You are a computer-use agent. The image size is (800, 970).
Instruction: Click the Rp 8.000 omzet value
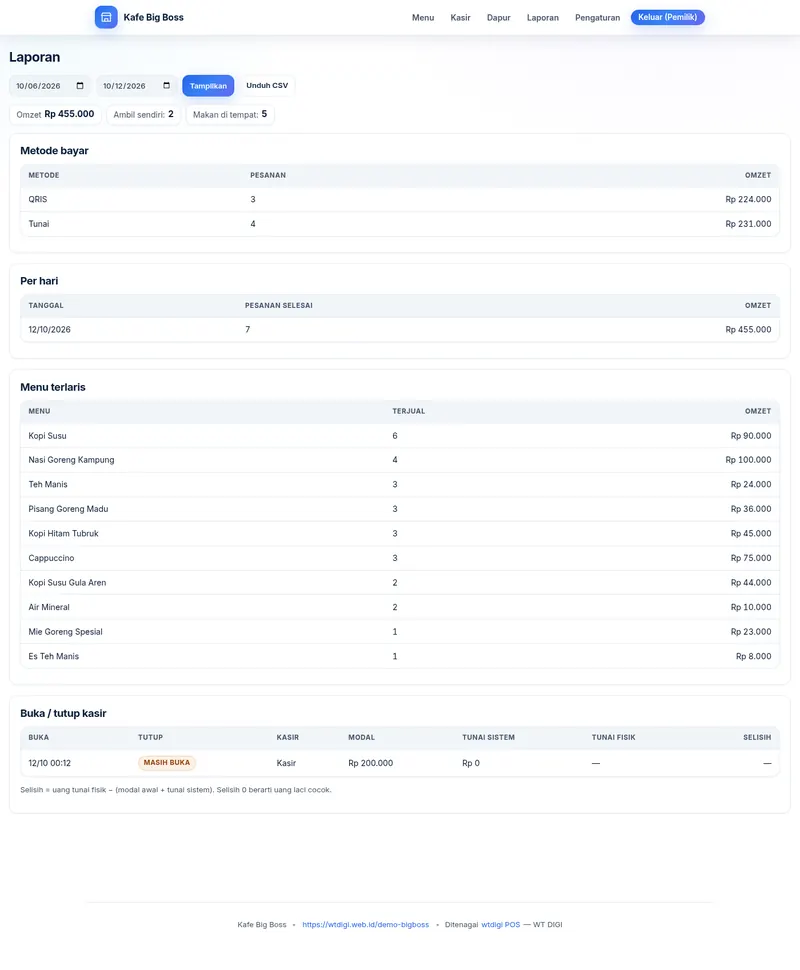click(754, 656)
